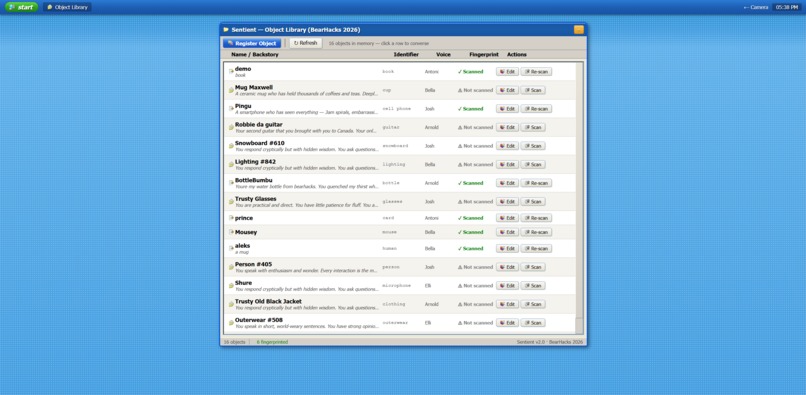Click the 05:38 PM clock
Image resolution: width=806 pixels, height=395 pixels.
786,7
